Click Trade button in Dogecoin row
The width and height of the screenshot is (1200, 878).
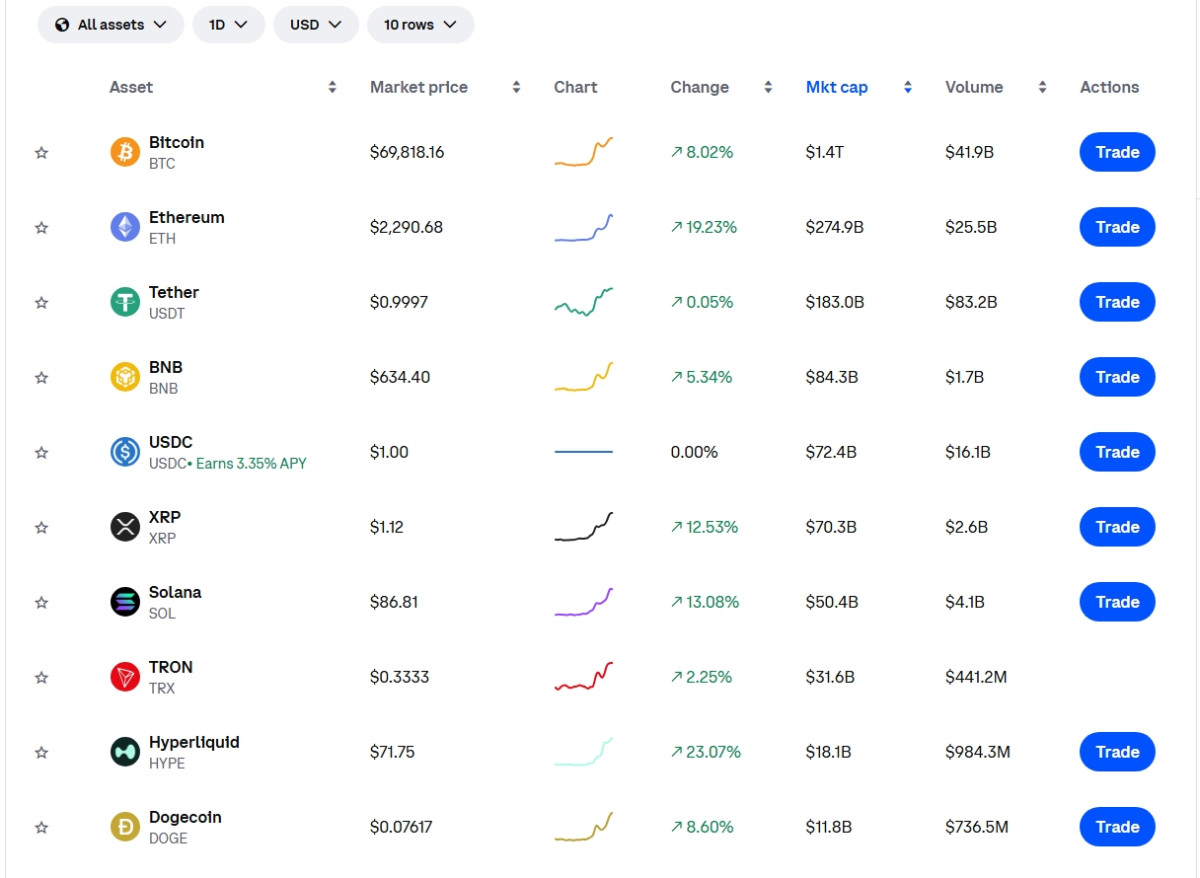pos(1117,827)
